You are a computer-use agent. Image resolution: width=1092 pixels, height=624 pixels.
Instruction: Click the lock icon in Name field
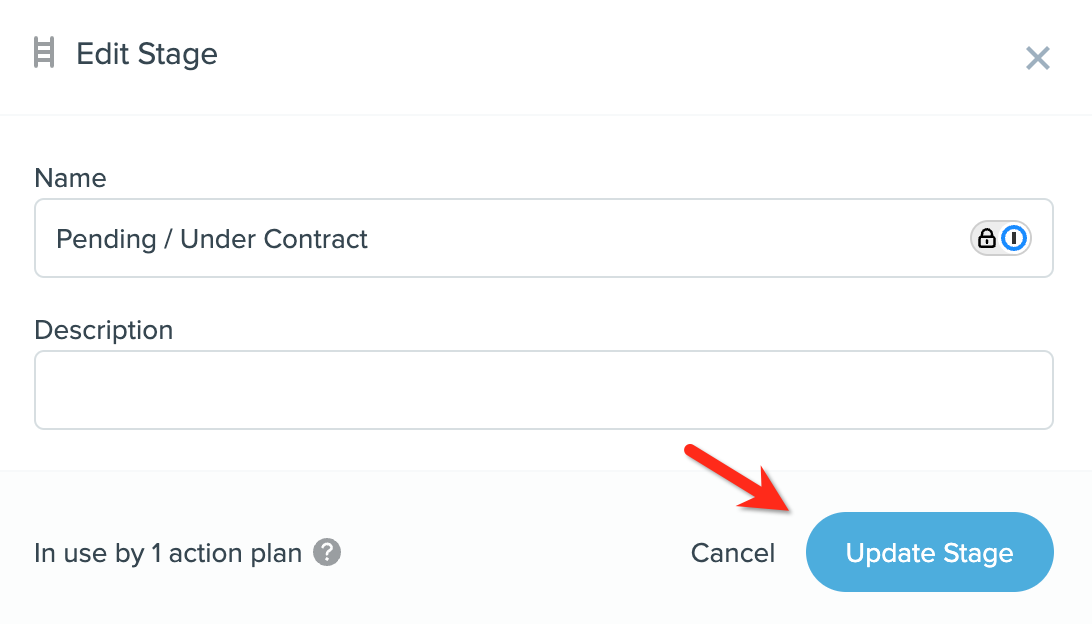coord(986,238)
